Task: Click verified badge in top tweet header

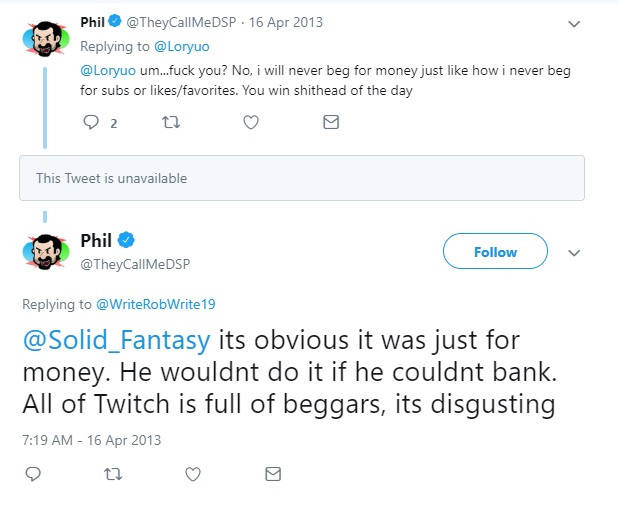Action: pos(115,21)
